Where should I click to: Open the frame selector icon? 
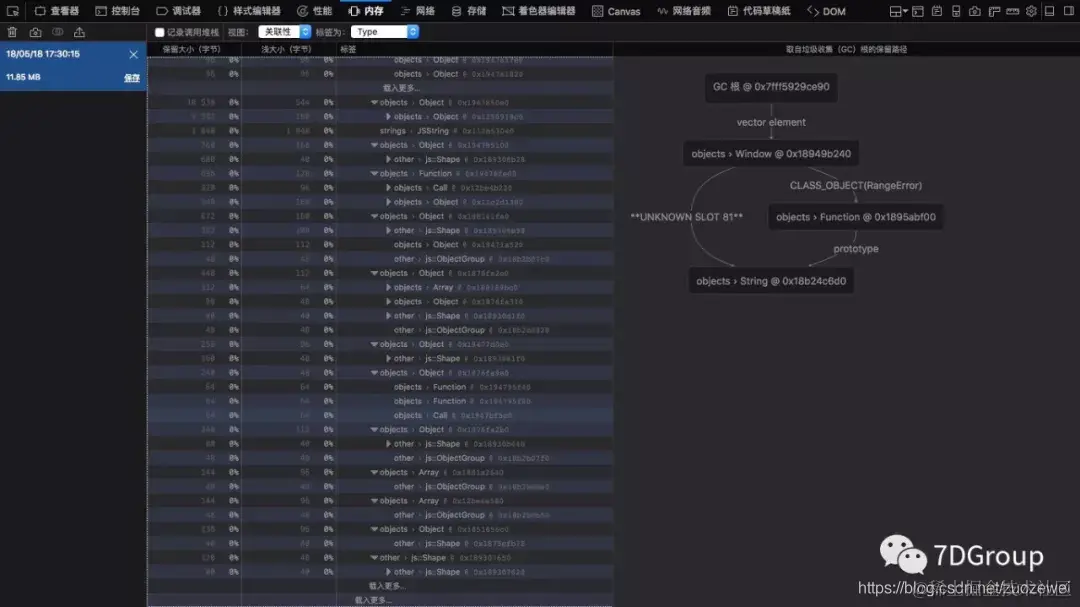898,11
